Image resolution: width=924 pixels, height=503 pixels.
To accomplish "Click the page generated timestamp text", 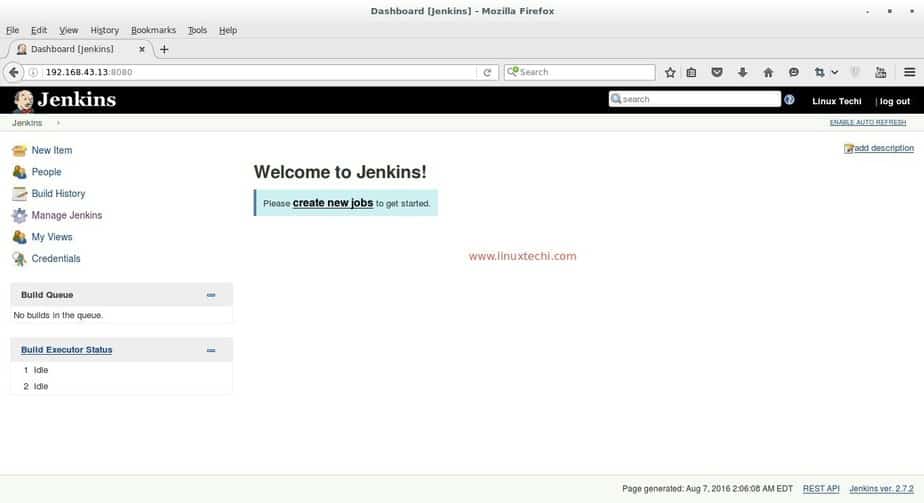I will [707, 489].
